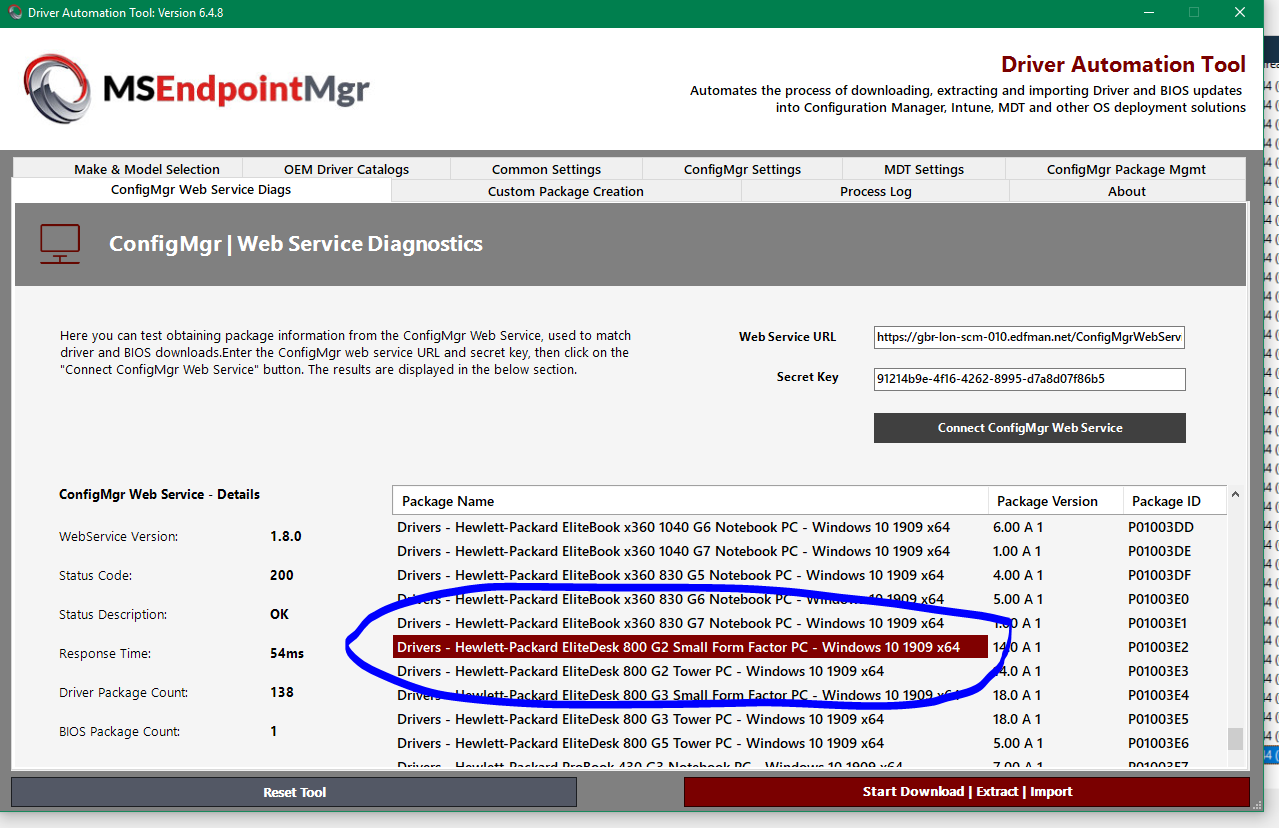Sort by the Package ID column header
Screen dimensions: 1279x828
(1174, 501)
